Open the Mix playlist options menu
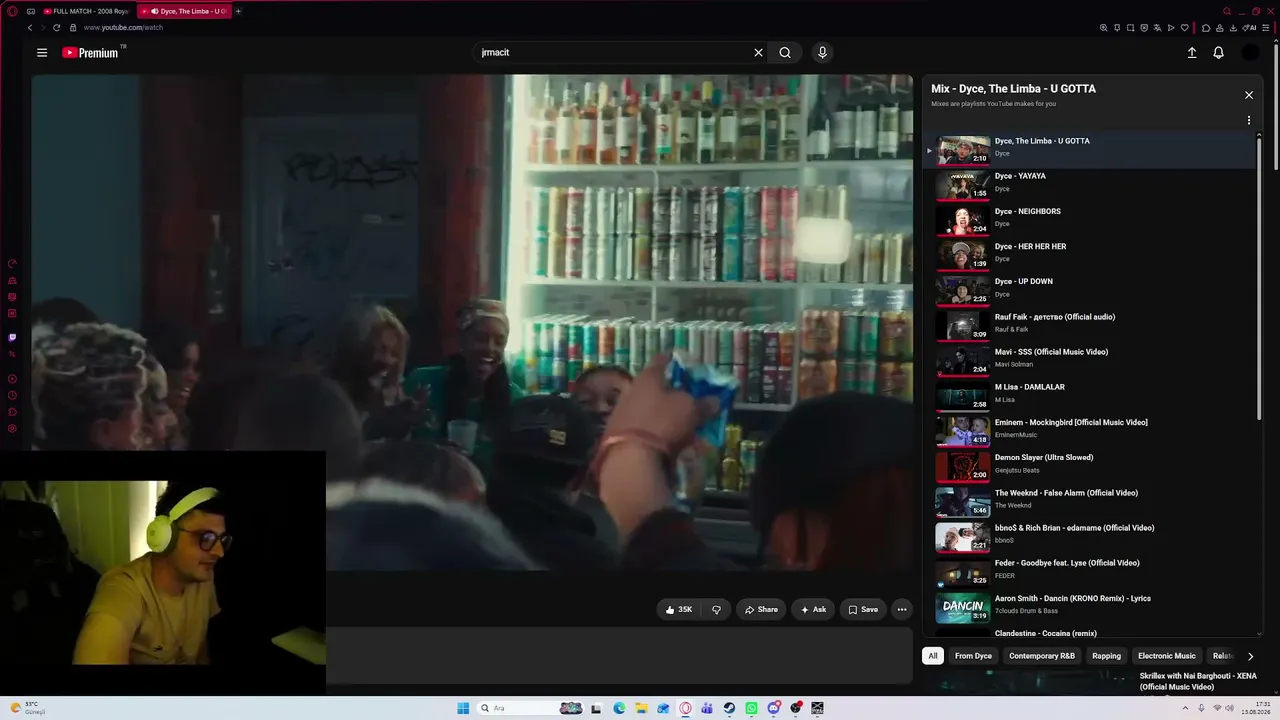 click(1248, 120)
